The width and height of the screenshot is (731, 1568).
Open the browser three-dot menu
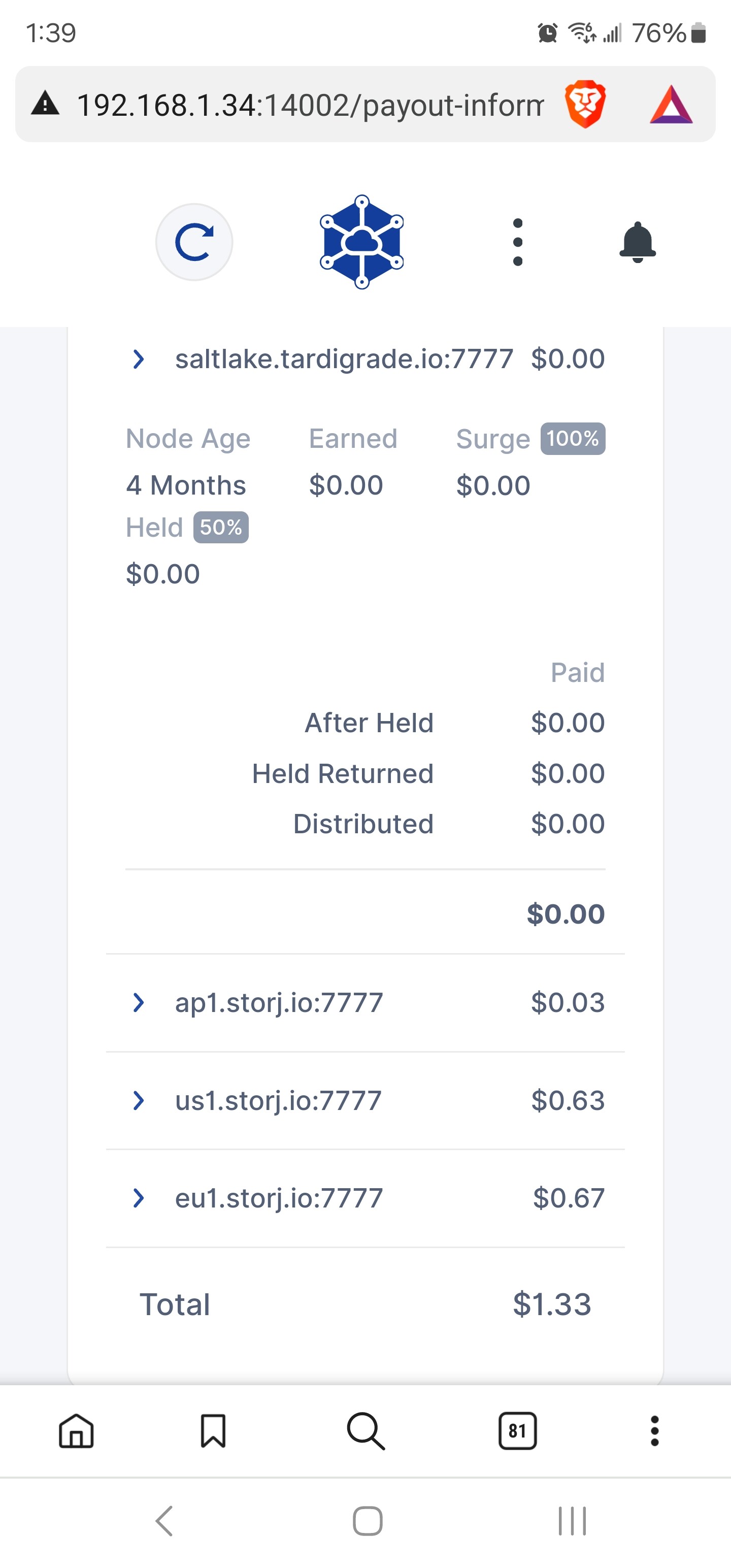click(654, 1430)
